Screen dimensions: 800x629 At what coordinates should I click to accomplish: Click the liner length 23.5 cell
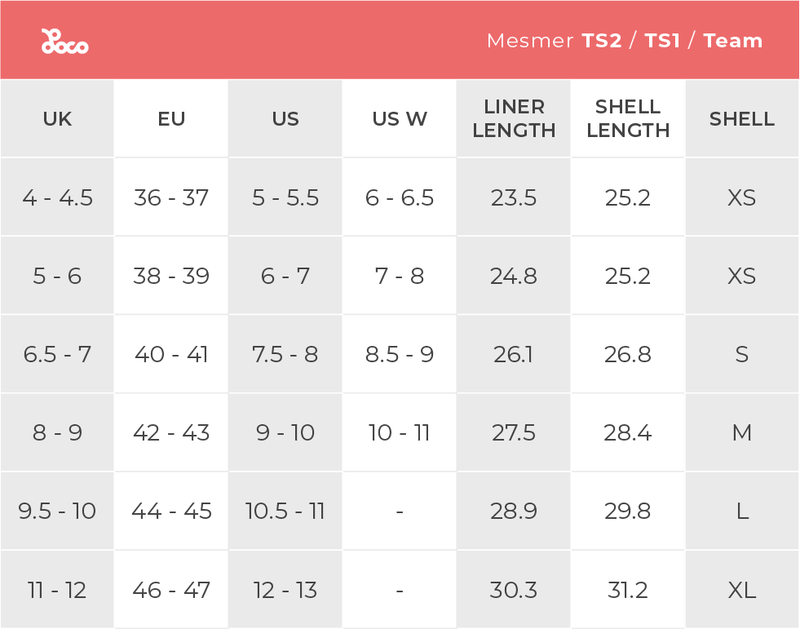(514, 198)
